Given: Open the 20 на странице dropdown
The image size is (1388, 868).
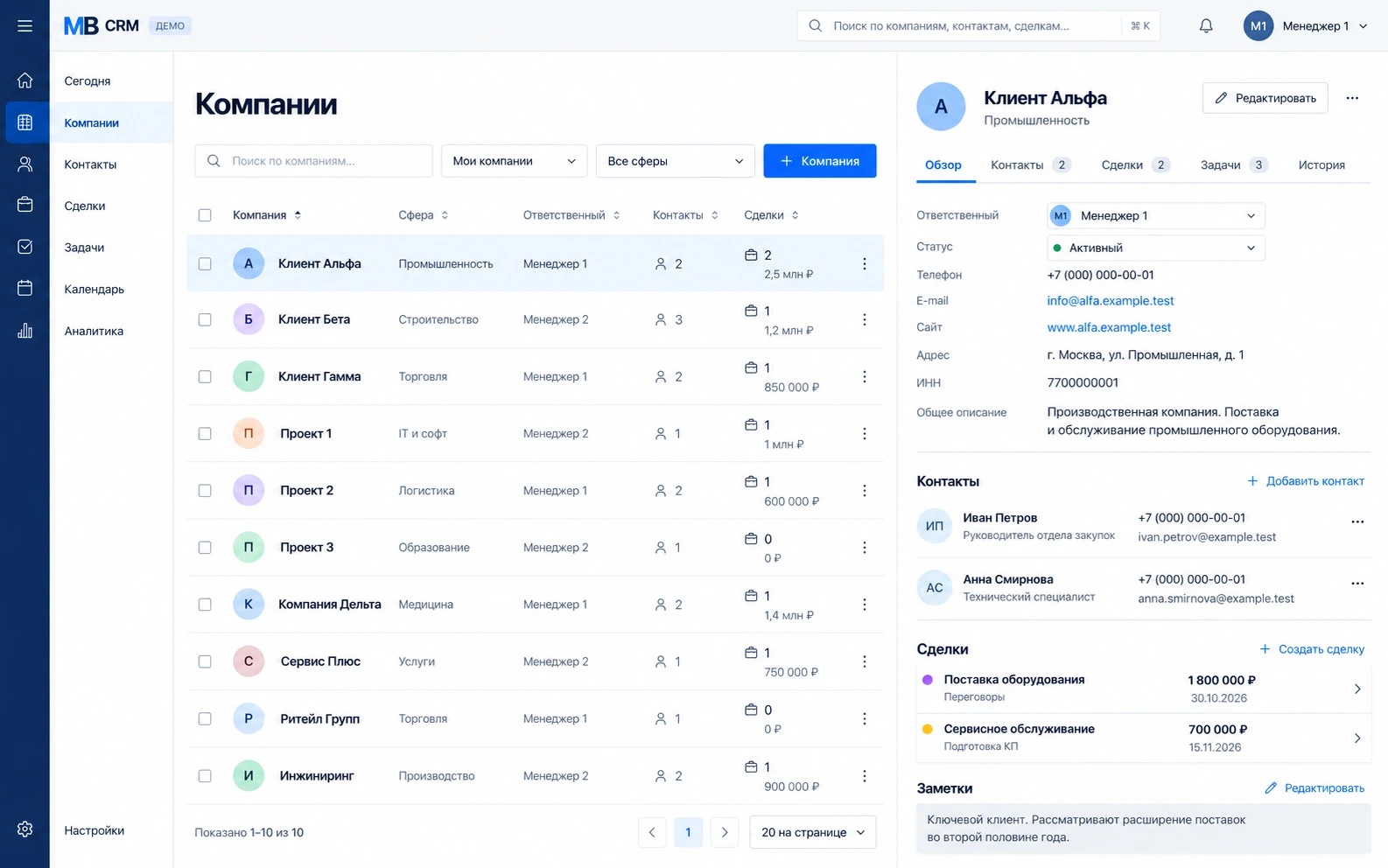Looking at the screenshot, I should pyautogui.click(x=812, y=832).
